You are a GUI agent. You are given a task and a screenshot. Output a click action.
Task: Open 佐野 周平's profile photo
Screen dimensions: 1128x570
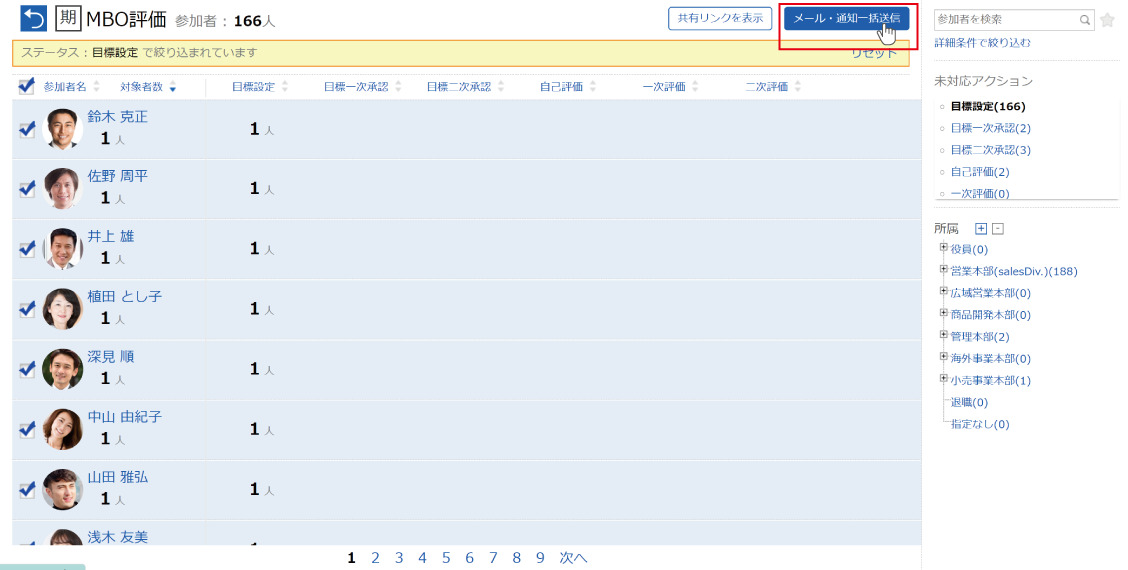62,189
